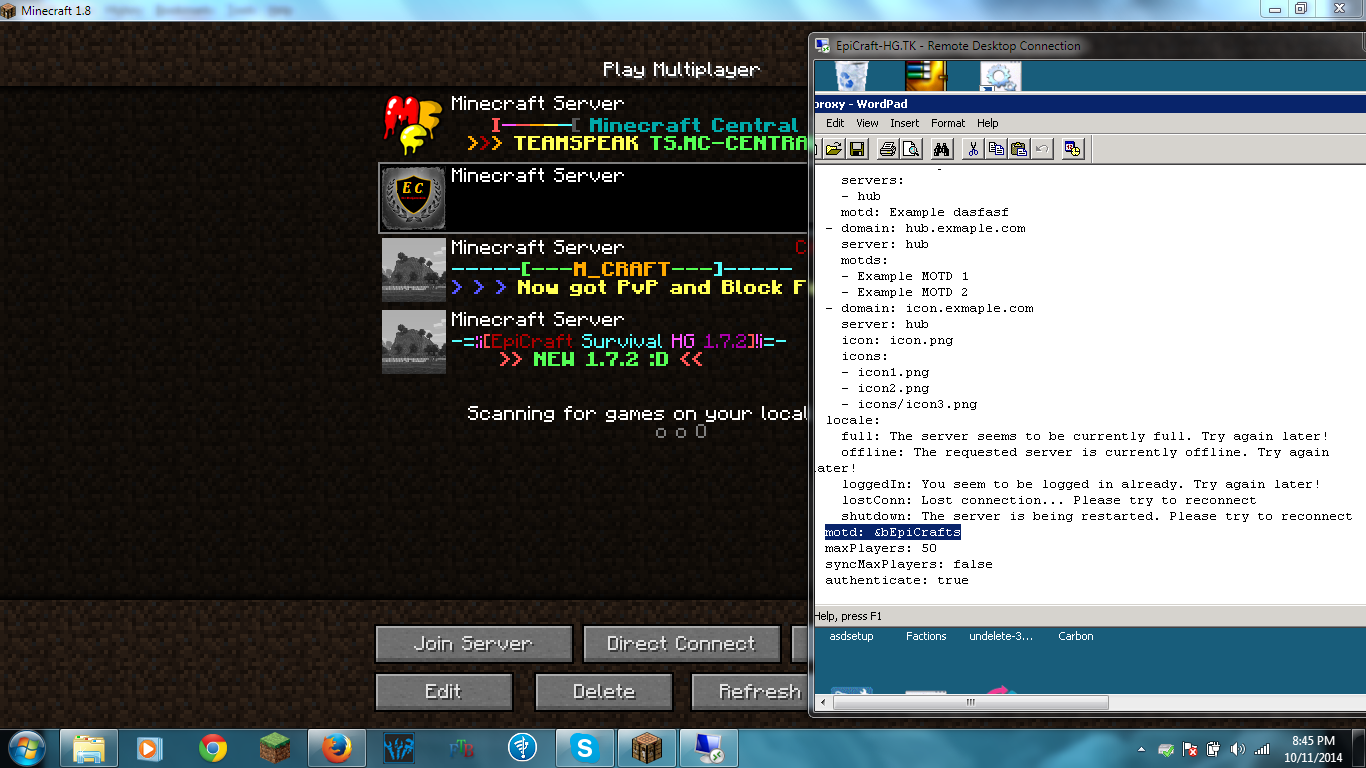Select the Minecraft Central server icon
The width and height of the screenshot is (1366, 768).
point(413,124)
